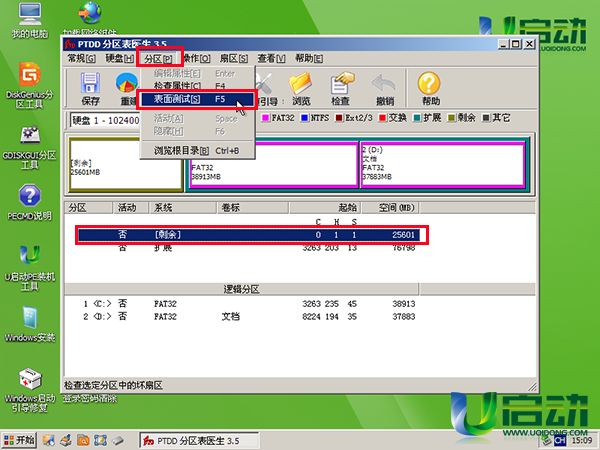Screen dimensions: 600x450
Task: Click the 逻辑分区 section header
Action: pyautogui.click(x=241, y=289)
